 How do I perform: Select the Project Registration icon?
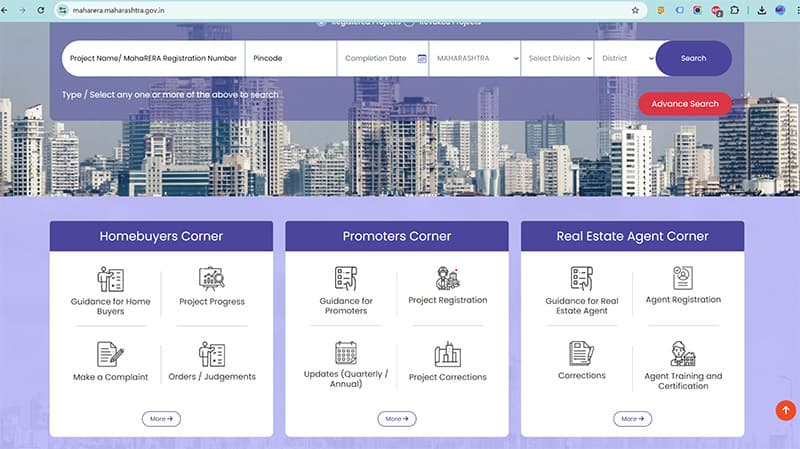click(447, 279)
